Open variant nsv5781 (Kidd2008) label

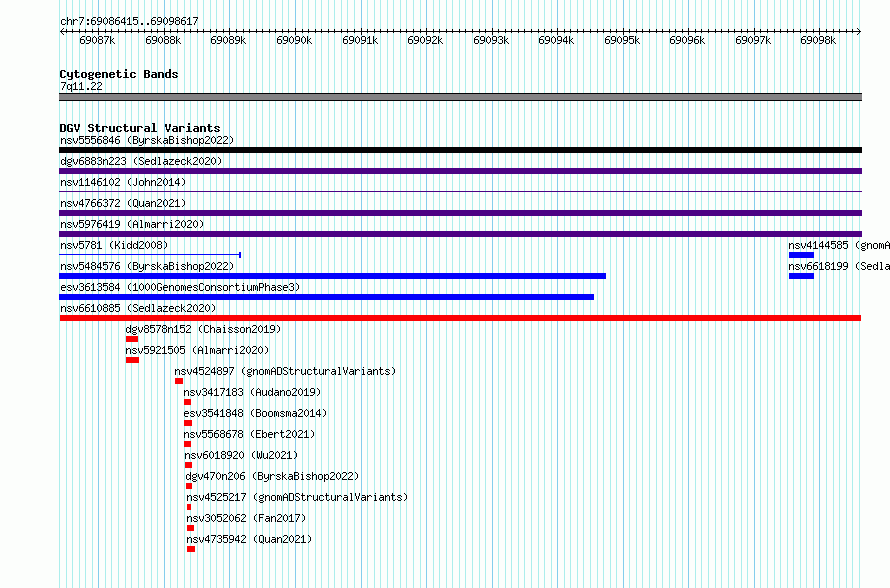(114, 245)
